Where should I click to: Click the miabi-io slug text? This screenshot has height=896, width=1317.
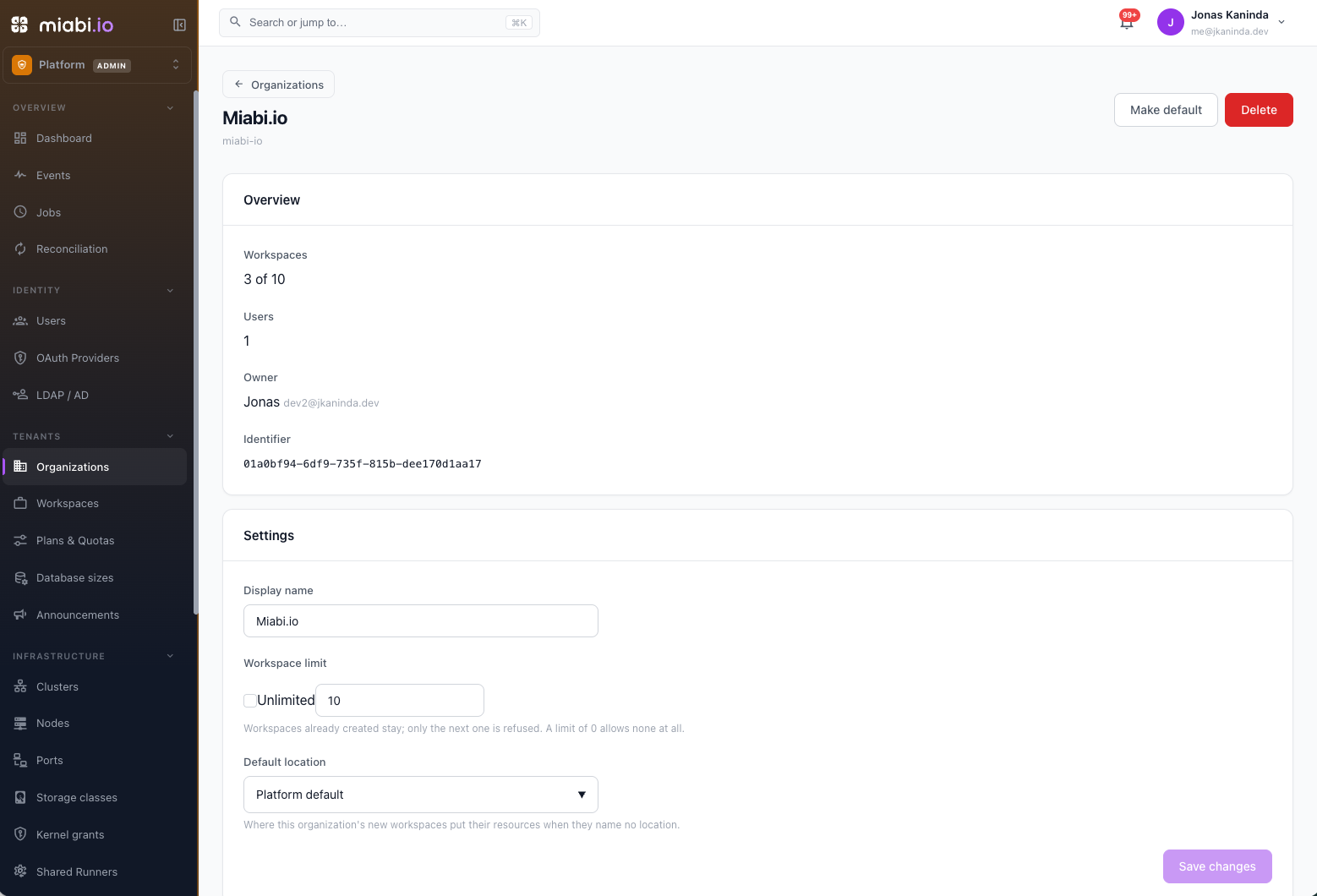(x=243, y=141)
